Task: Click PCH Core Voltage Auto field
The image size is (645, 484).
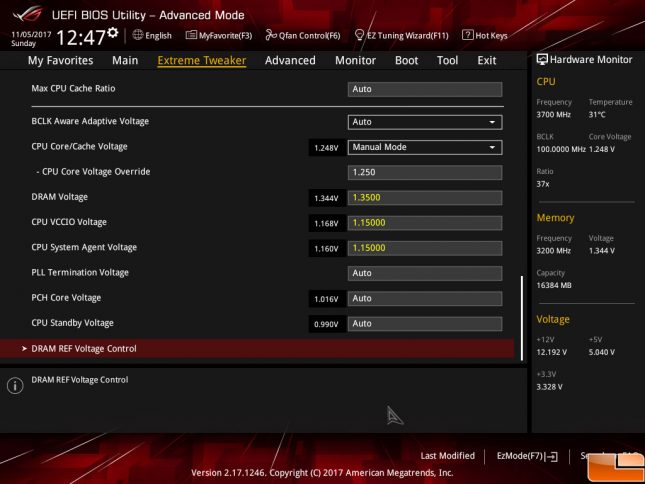Action: (x=425, y=299)
